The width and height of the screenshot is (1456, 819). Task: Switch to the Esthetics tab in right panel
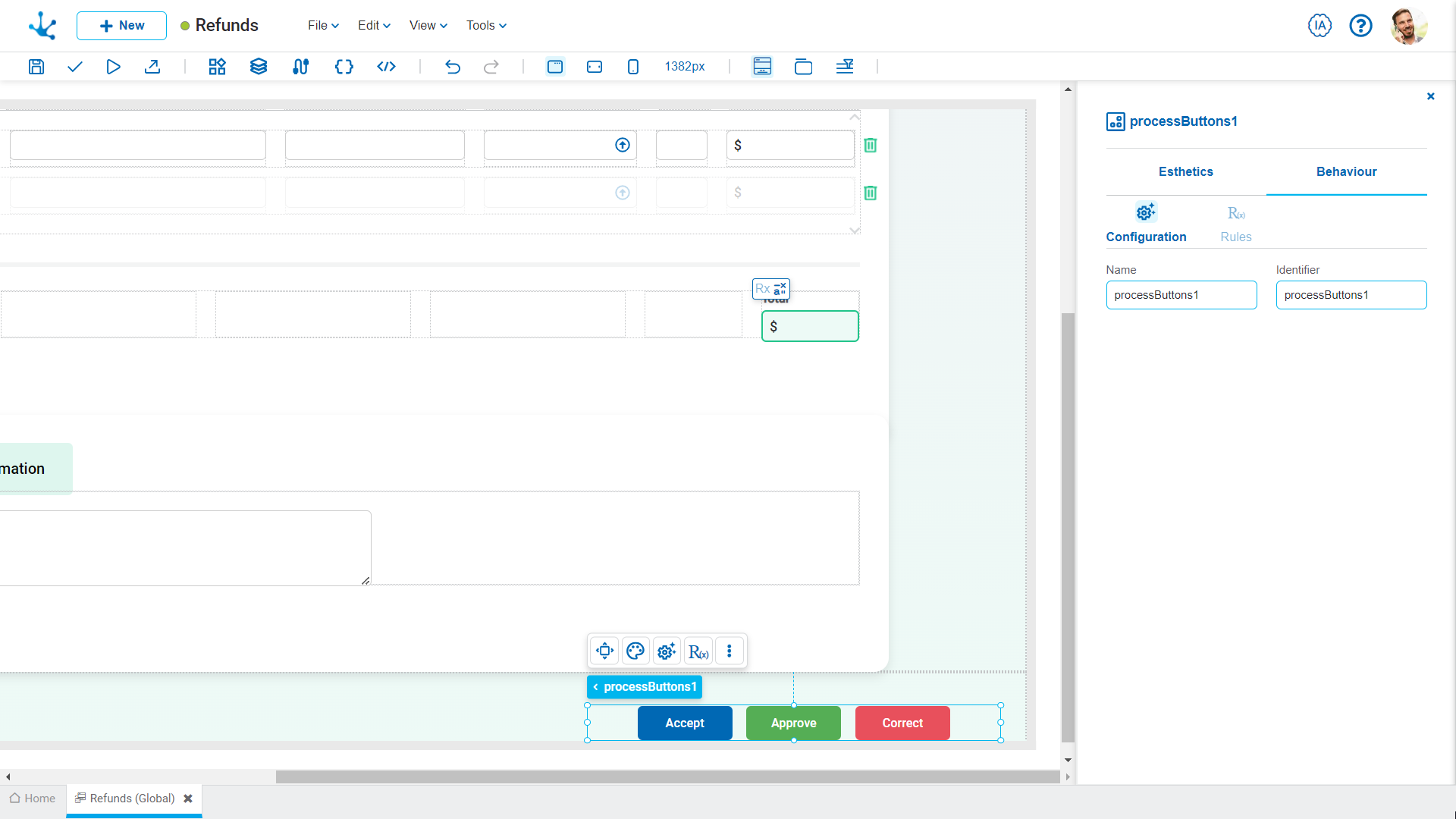(1185, 172)
